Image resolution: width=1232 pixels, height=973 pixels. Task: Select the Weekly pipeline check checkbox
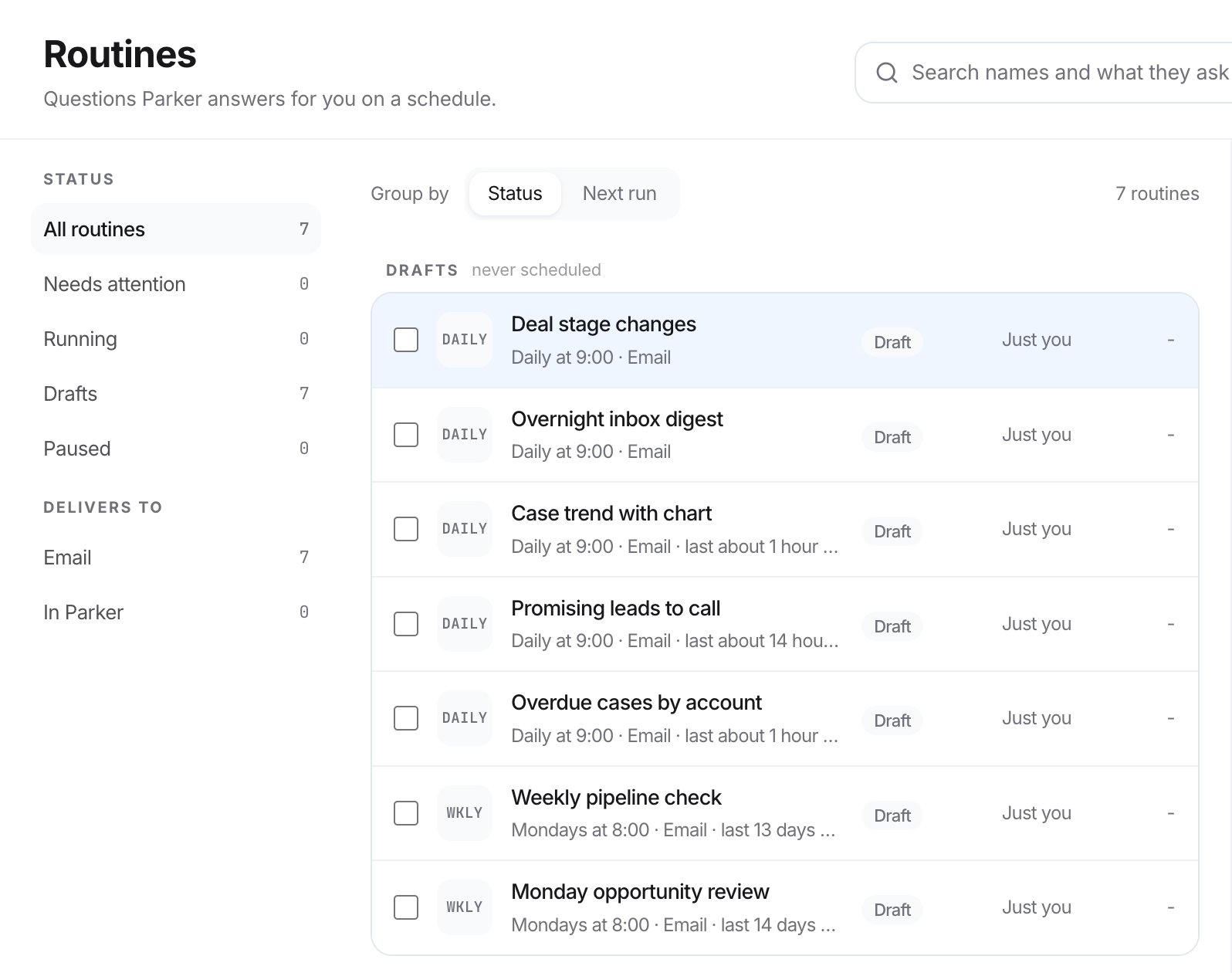(406, 813)
